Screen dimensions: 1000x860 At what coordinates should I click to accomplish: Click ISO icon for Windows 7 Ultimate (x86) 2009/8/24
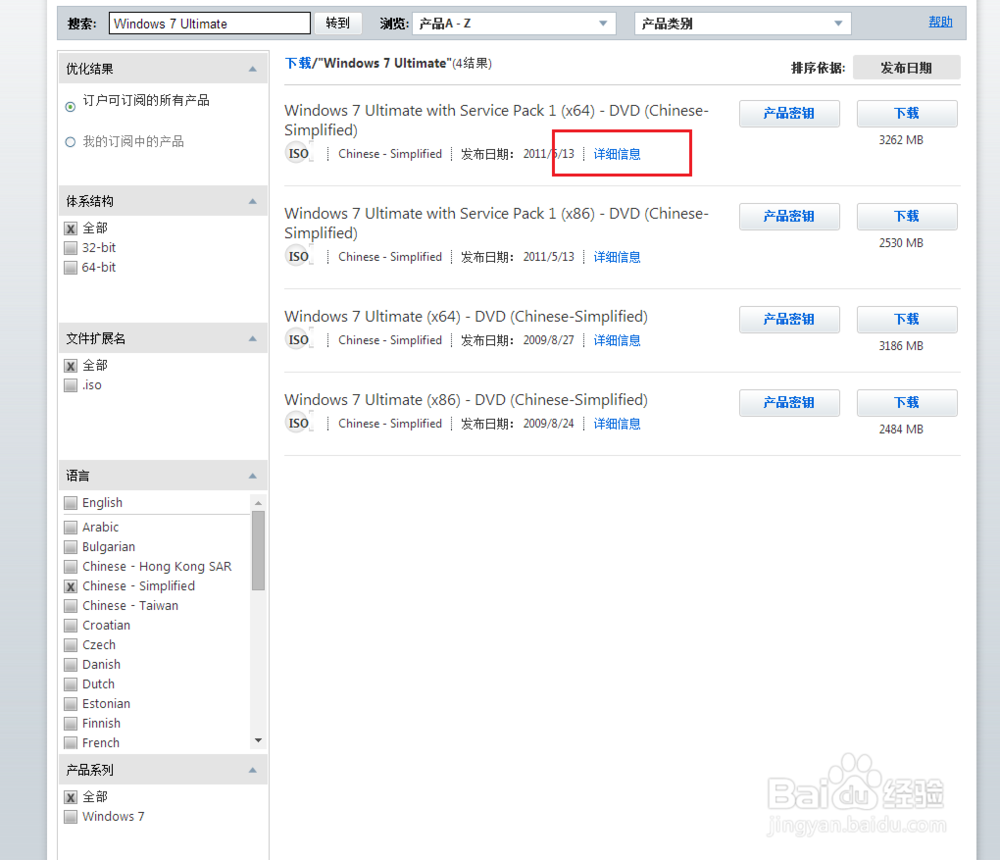tap(298, 424)
